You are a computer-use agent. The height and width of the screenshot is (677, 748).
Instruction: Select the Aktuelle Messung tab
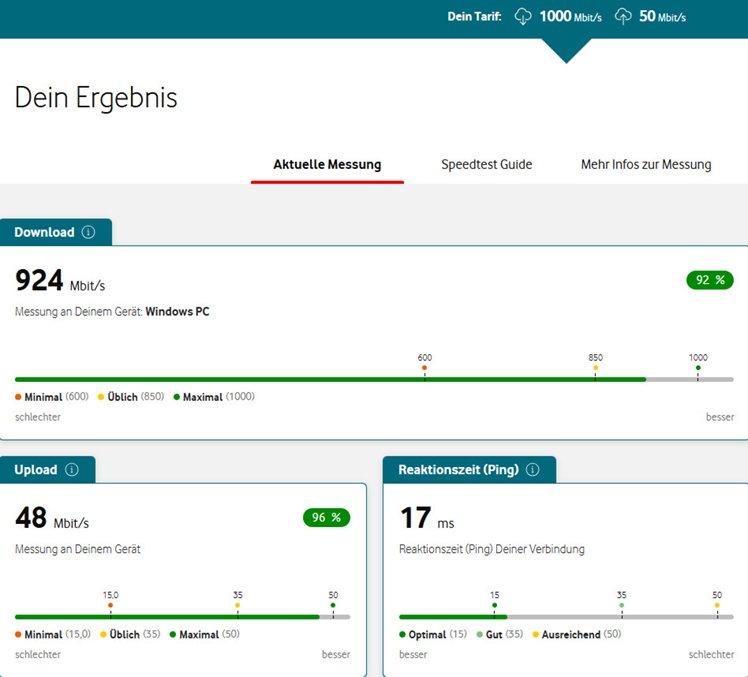[327, 164]
